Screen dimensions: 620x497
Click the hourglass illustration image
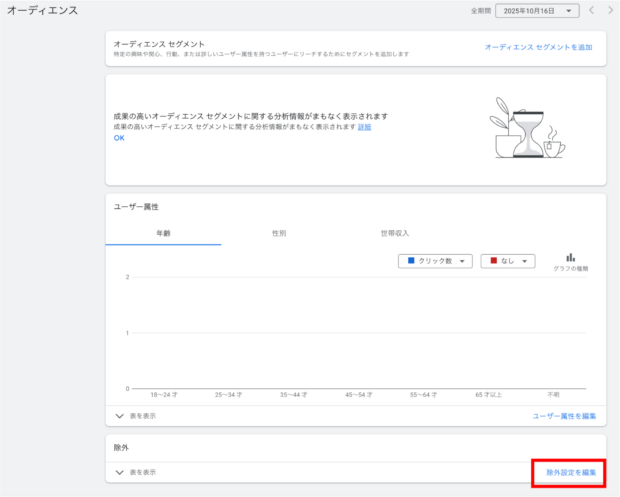(x=527, y=128)
